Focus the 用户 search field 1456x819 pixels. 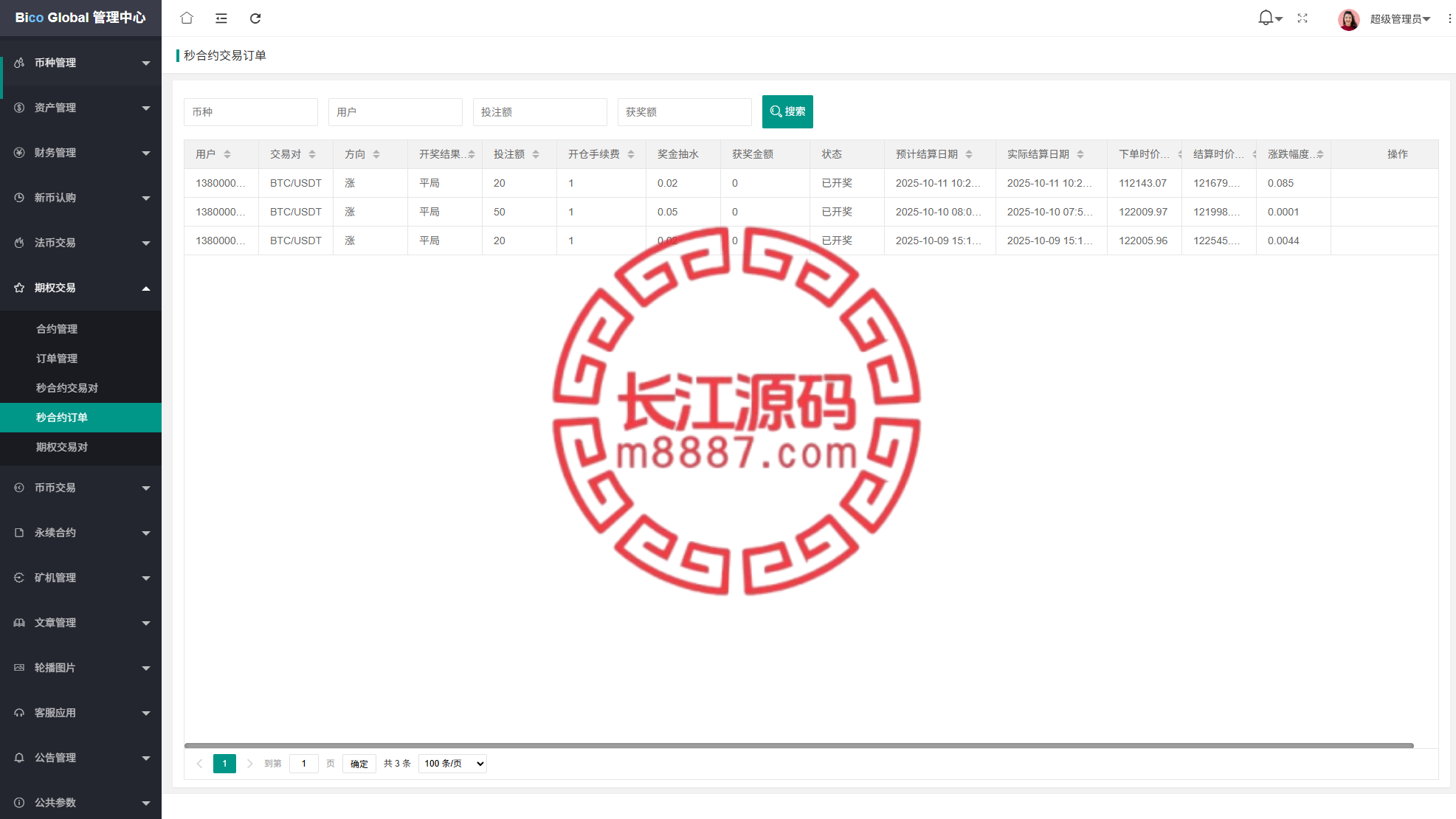(396, 112)
